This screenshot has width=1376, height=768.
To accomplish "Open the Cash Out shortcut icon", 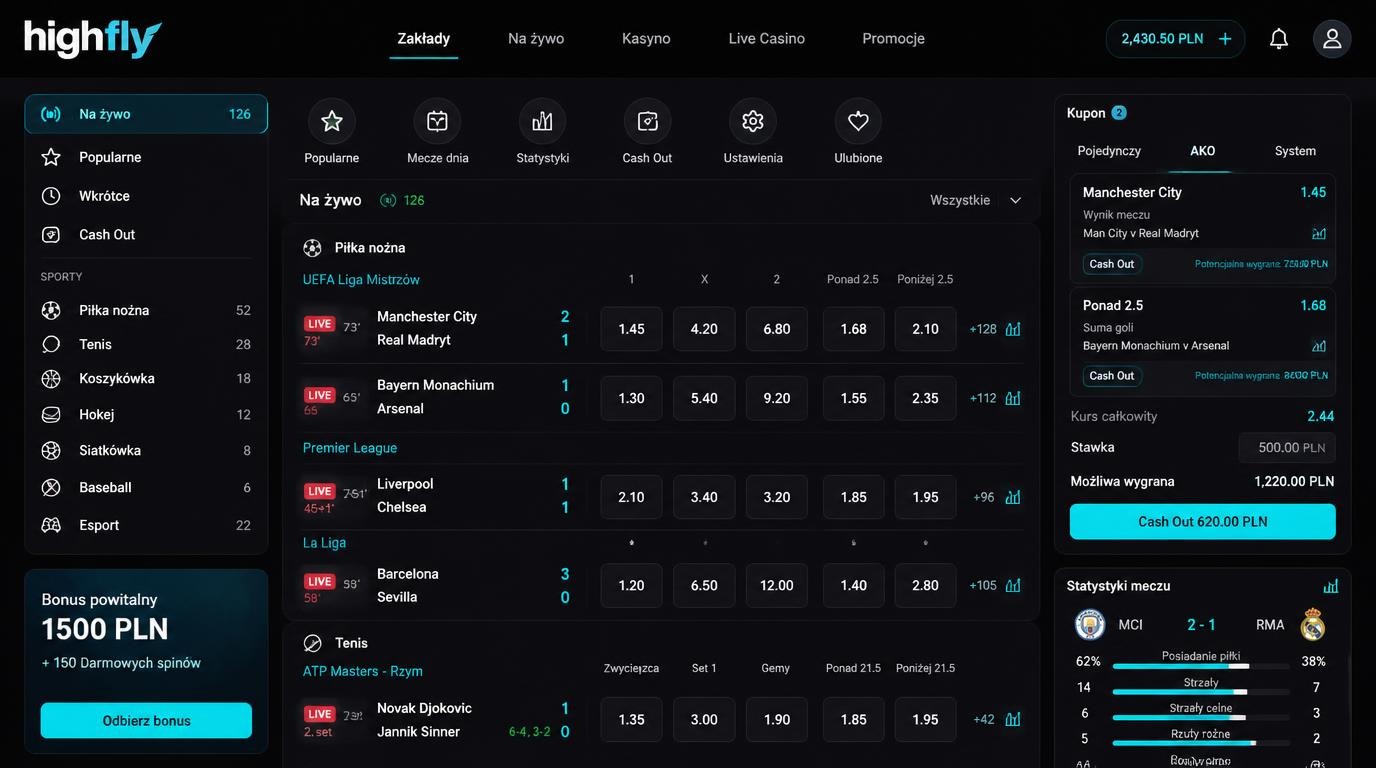I will click(647, 121).
